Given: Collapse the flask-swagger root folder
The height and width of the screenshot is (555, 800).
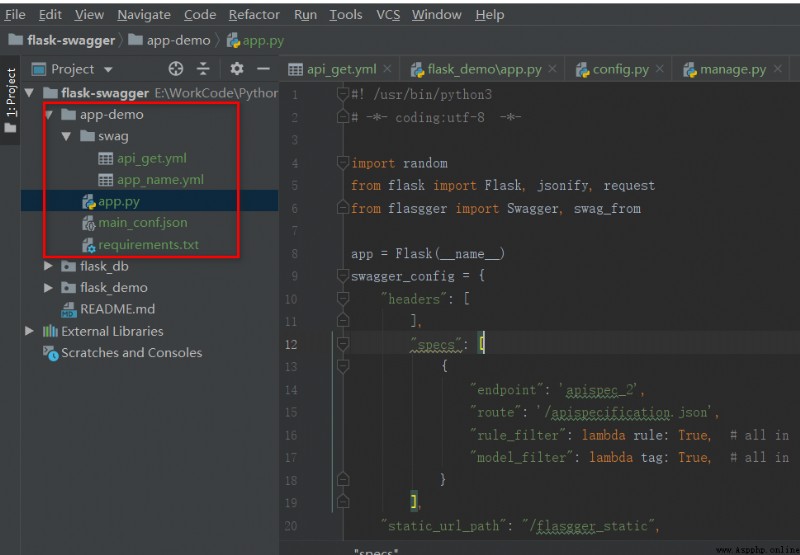Looking at the screenshot, I should coord(30,93).
